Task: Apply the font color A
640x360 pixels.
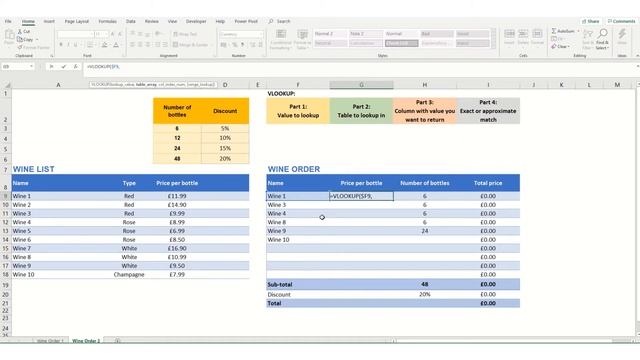Action: click(x=116, y=45)
